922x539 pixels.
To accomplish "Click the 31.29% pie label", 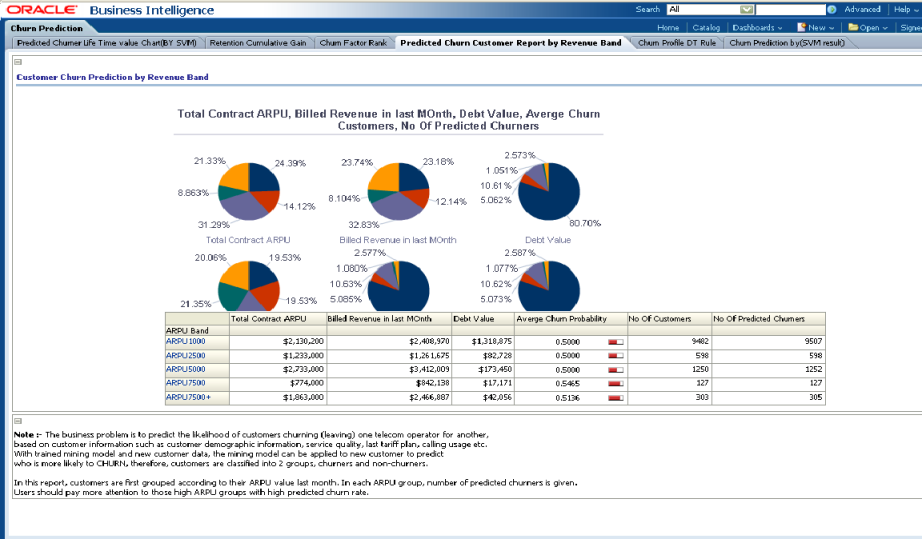I will (x=213, y=225).
